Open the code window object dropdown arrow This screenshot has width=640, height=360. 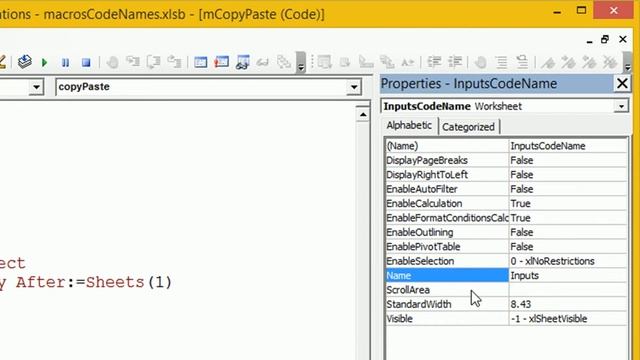tap(36, 87)
